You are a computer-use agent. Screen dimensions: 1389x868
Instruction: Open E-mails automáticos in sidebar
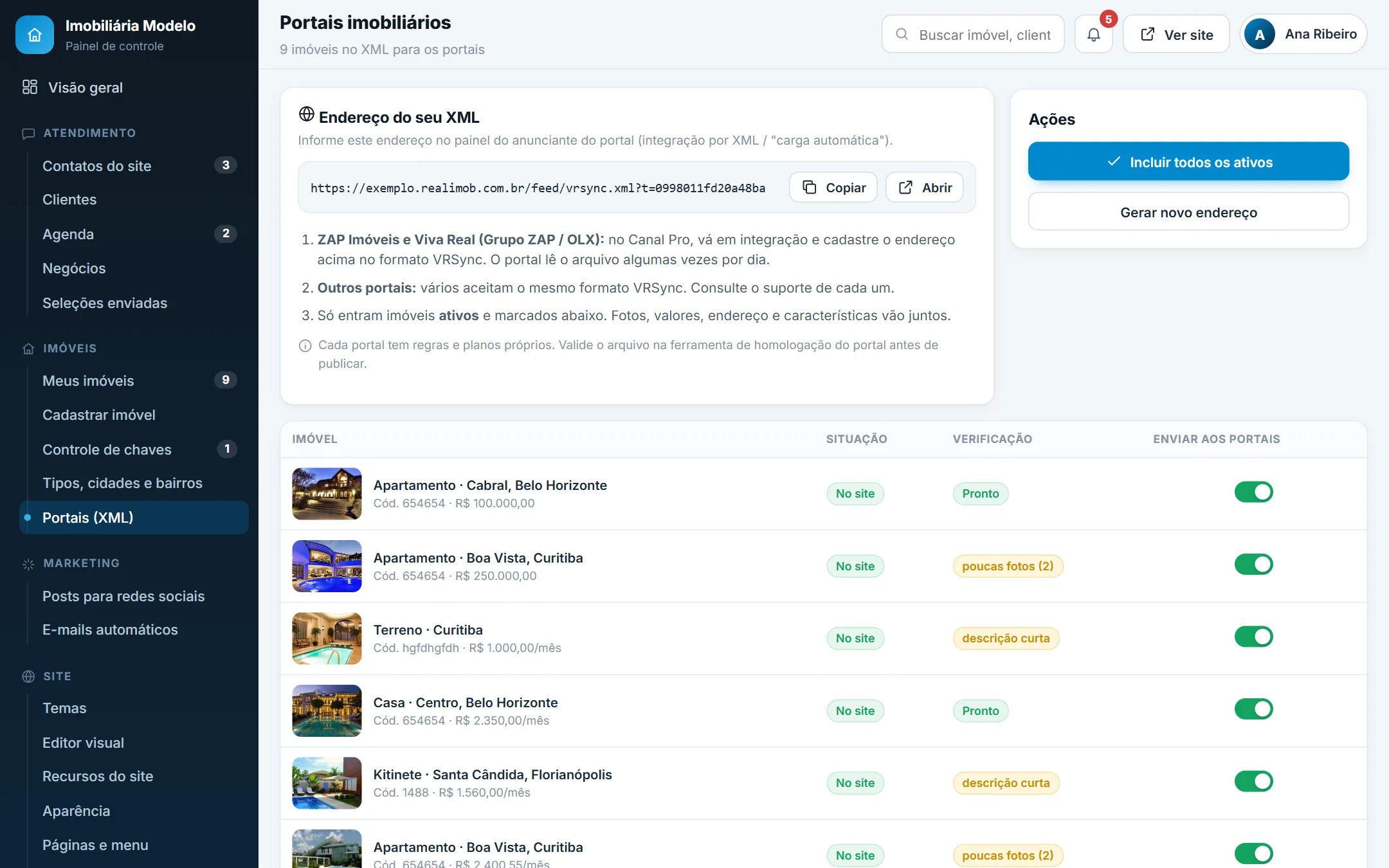pos(134,629)
